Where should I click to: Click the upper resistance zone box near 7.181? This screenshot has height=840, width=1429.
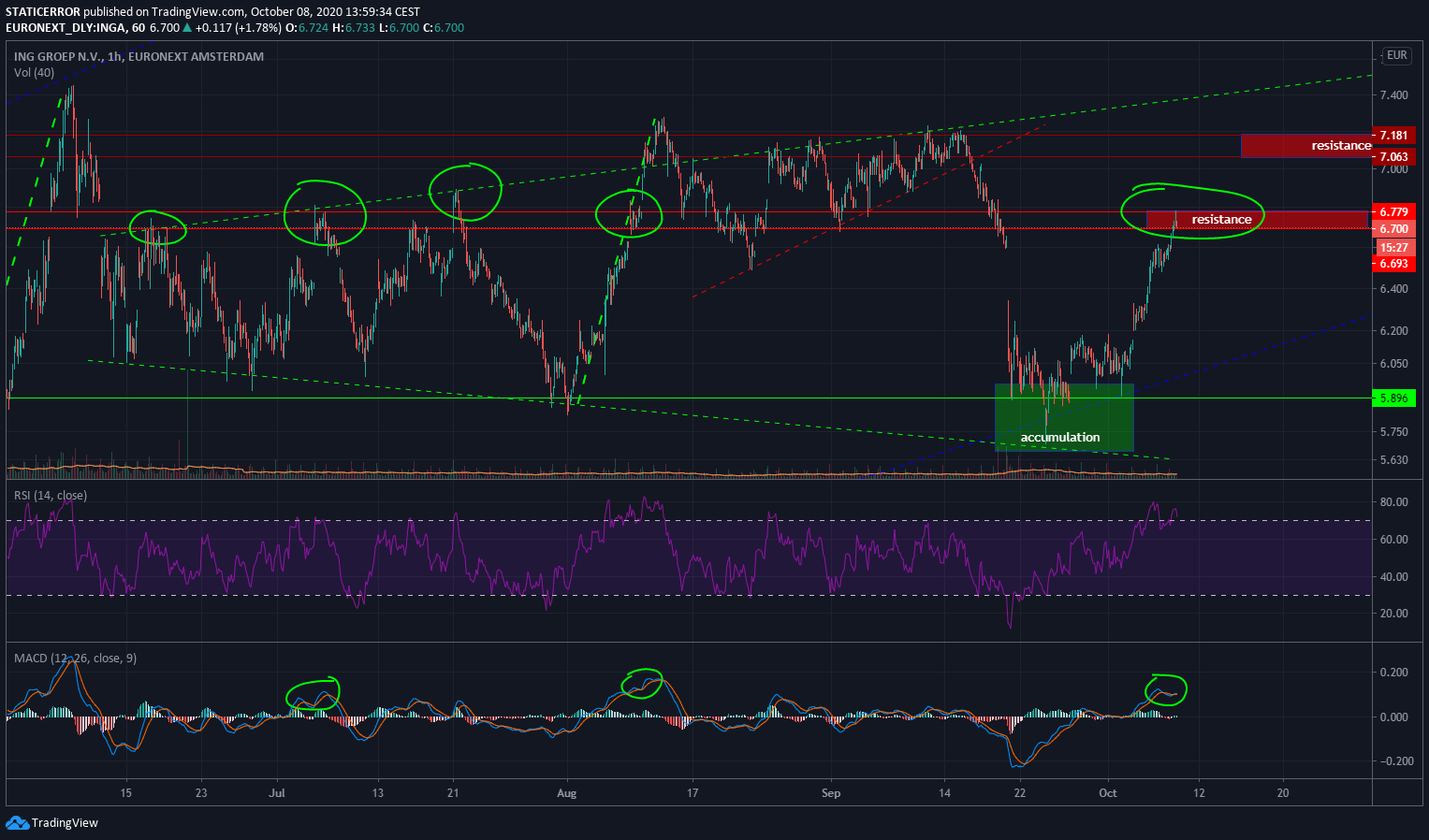[x=1306, y=146]
